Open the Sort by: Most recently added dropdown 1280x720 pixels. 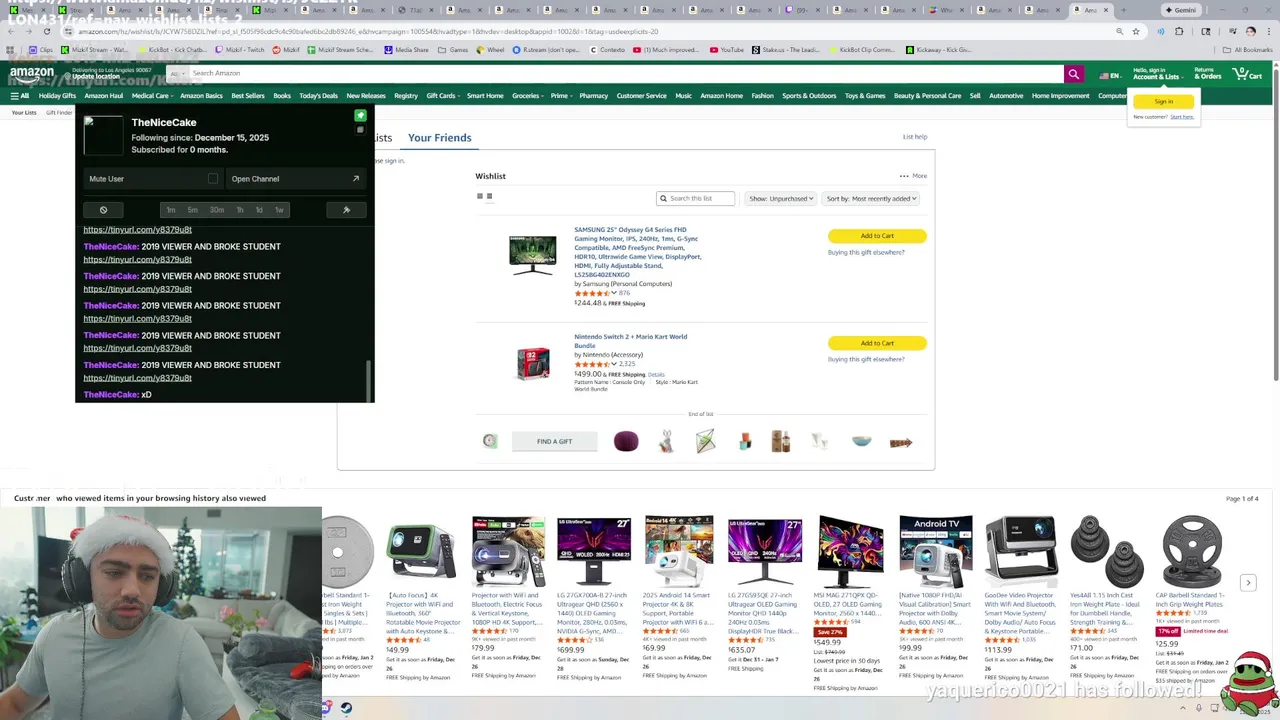[x=872, y=198]
